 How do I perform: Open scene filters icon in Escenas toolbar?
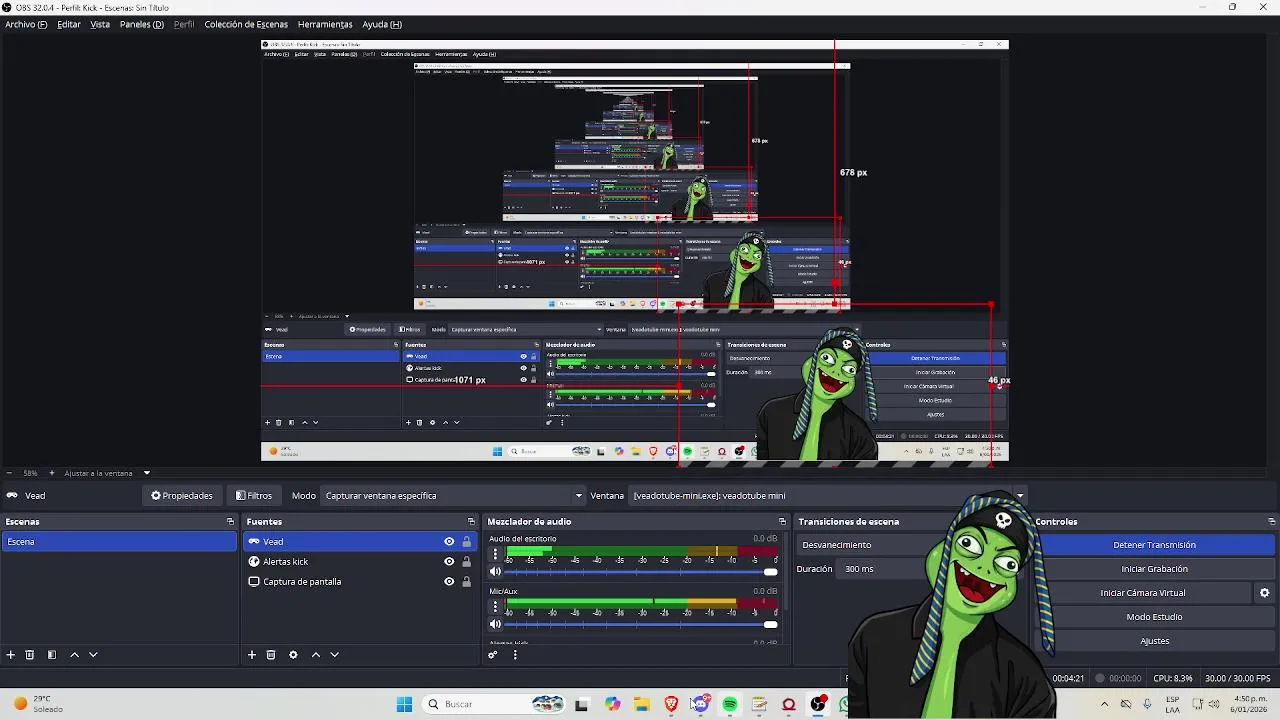pos(52,655)
